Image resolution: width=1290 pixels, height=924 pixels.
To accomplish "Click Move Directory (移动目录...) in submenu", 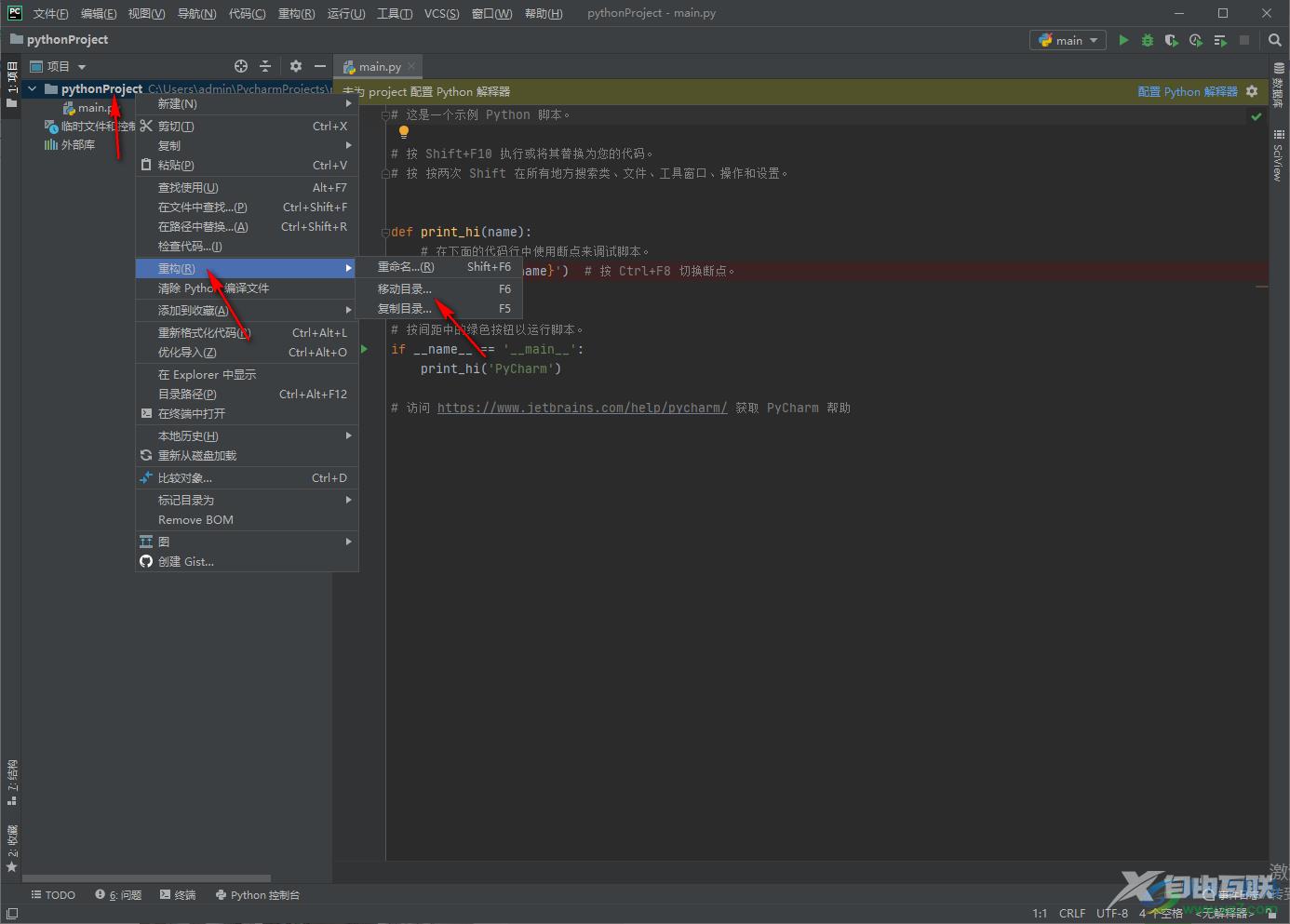I will pos(439,289).
